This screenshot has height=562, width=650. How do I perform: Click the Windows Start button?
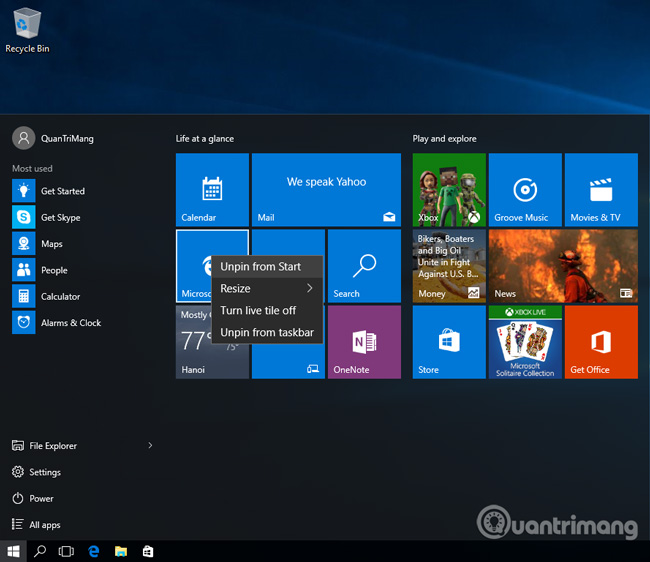[13, 551]
